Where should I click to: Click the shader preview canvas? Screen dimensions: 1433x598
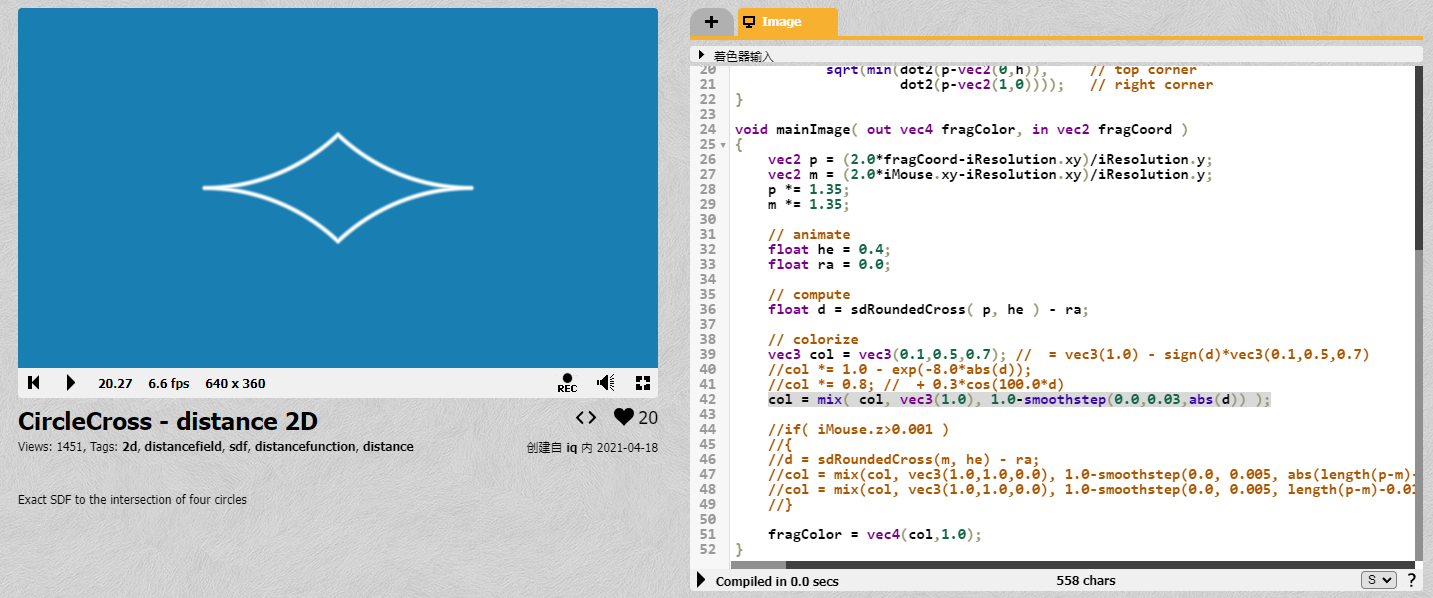338,188
